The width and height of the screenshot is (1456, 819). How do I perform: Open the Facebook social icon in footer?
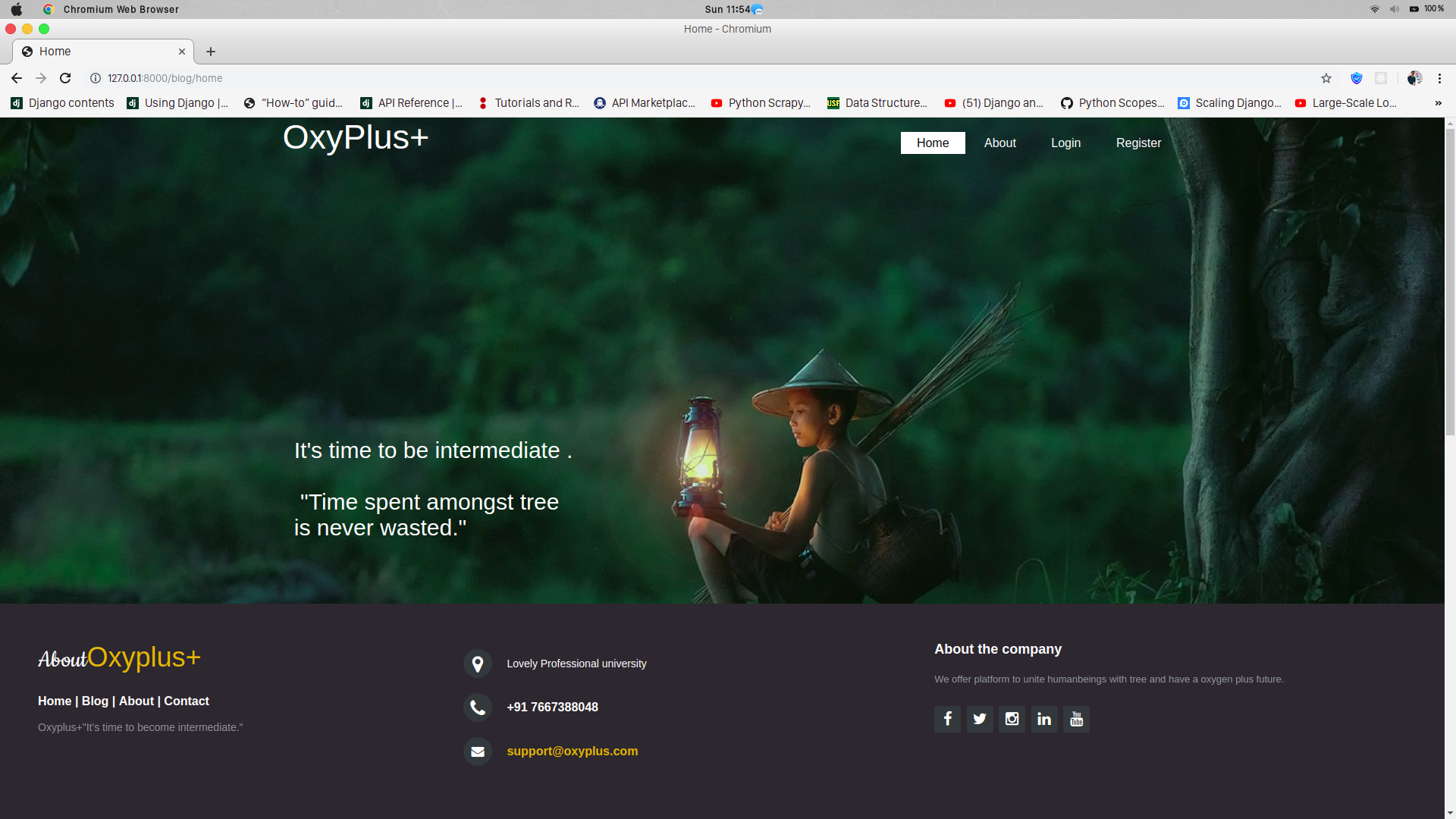click(947, 719)
